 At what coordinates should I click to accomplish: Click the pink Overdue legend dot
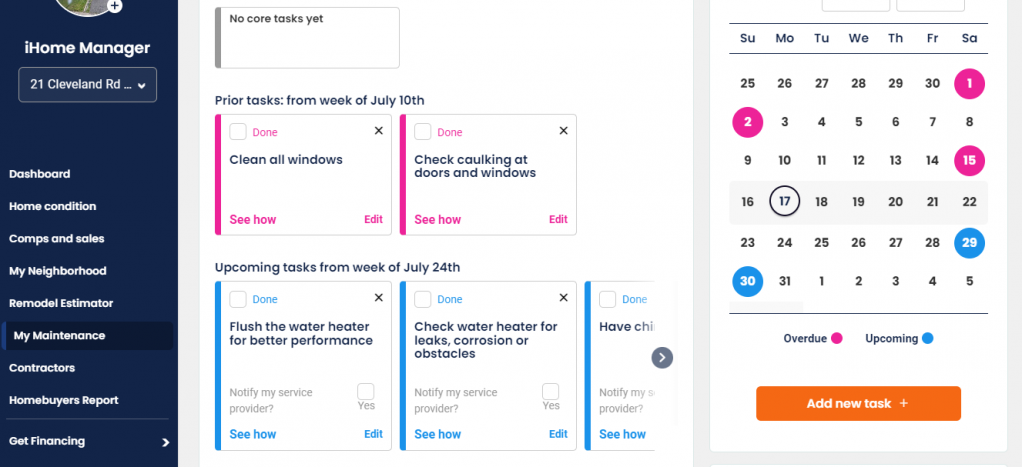[837, 339]
